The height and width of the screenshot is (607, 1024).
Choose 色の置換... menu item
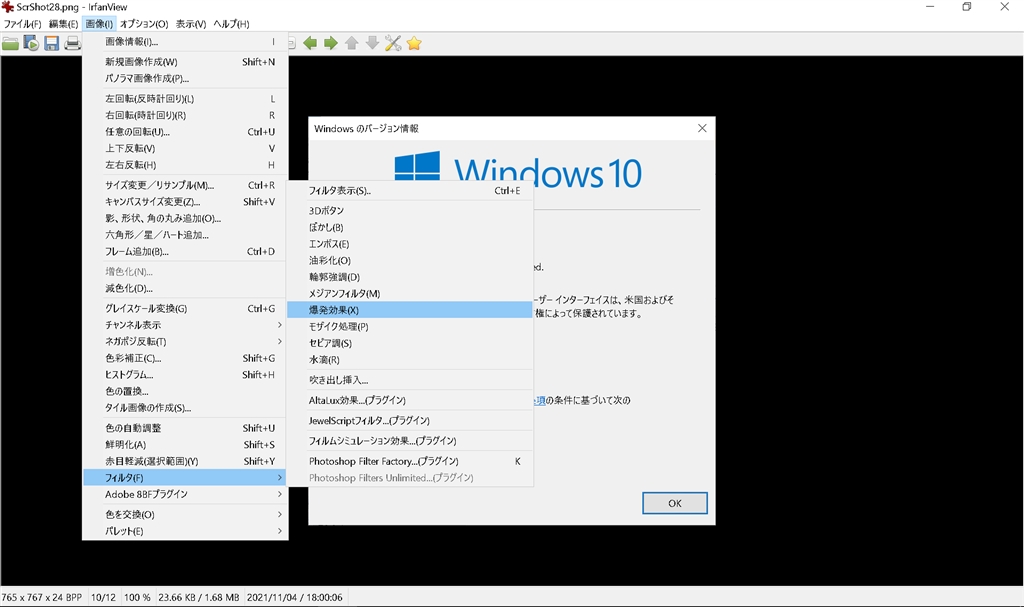pyautogui.click(x=185, y=391)
